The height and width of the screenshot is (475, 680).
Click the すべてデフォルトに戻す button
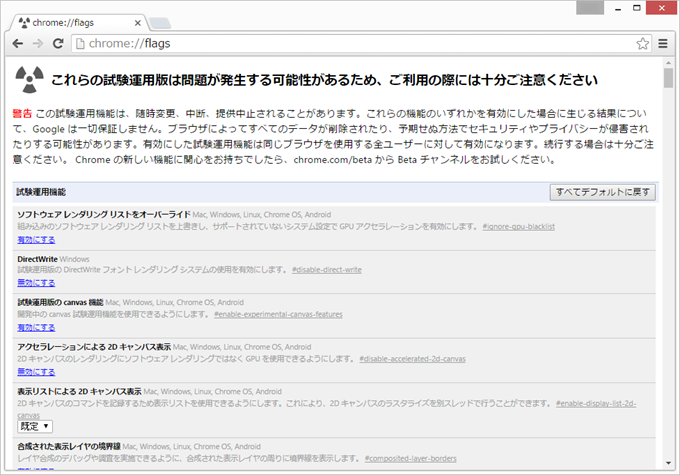pyautogui.click(x=603, y=192)
